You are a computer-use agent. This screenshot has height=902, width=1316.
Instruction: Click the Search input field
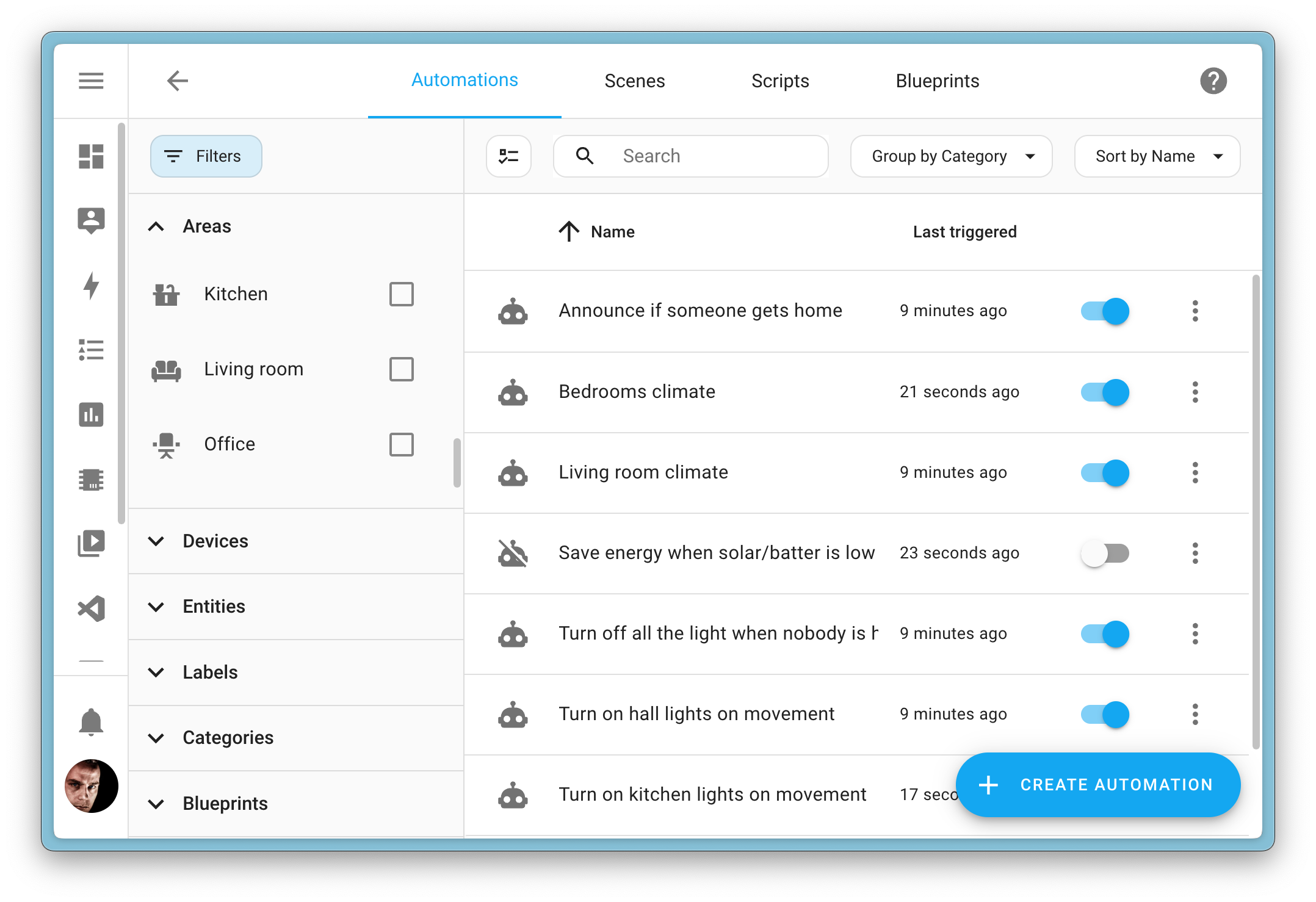(x=694, y=156)
